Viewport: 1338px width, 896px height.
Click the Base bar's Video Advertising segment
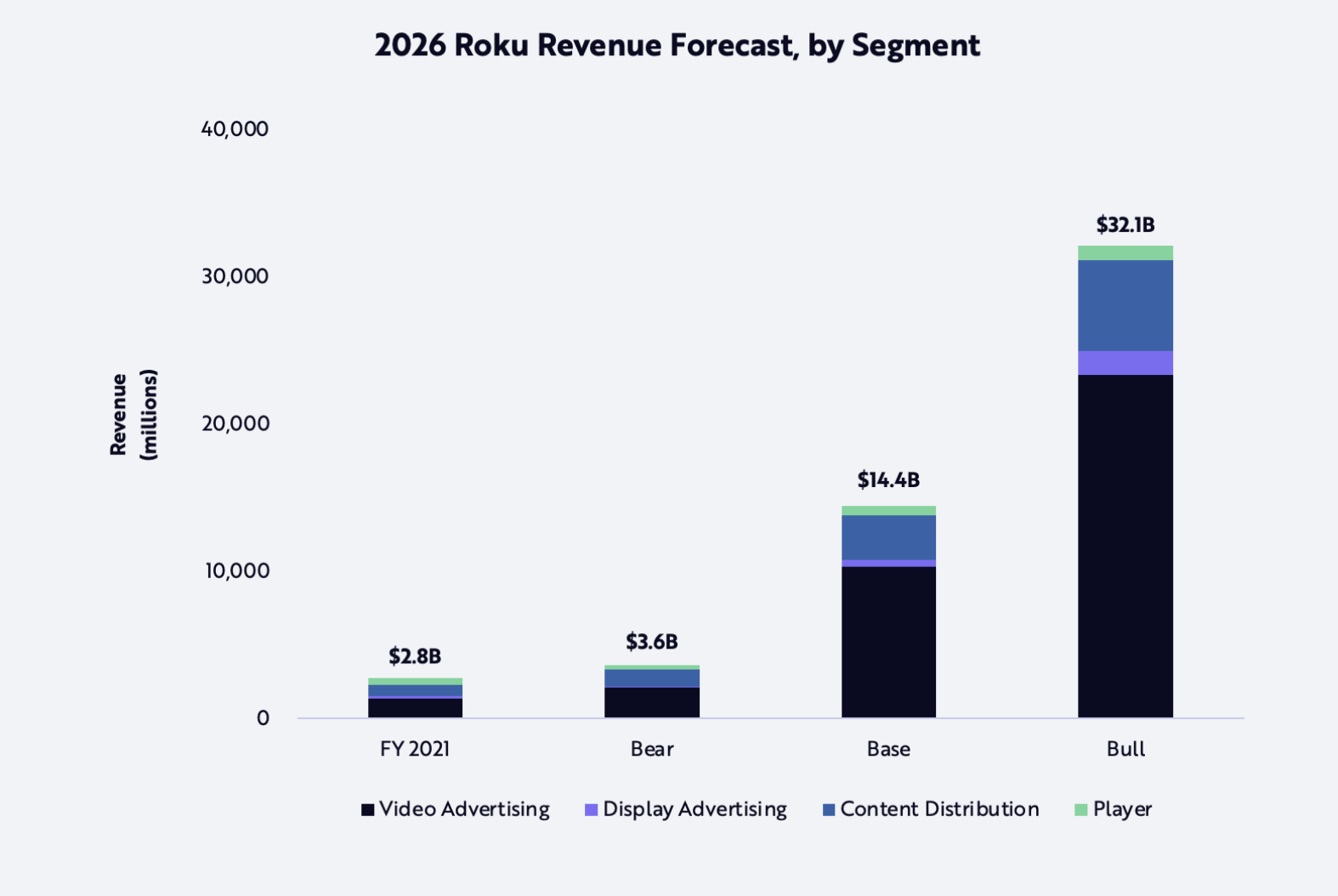888,642
